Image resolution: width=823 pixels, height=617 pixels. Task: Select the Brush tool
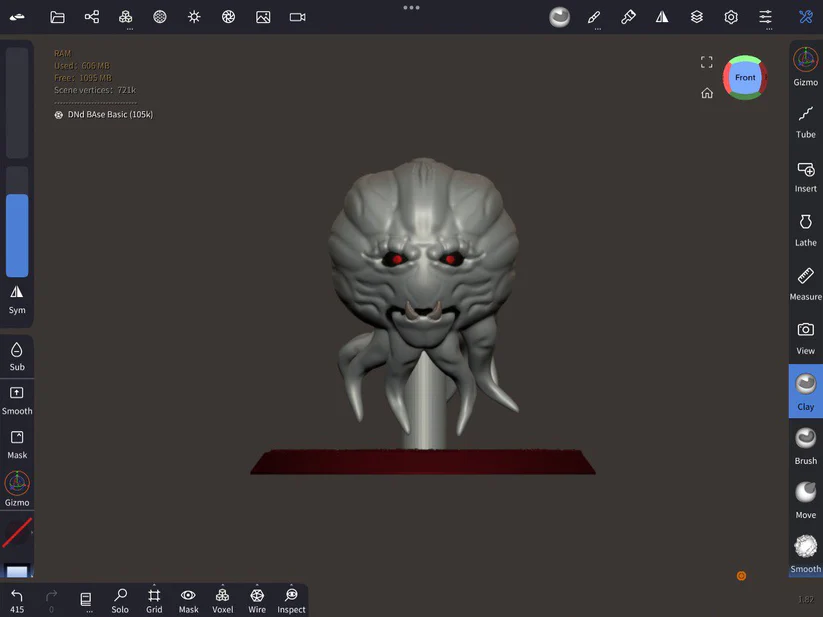click(806, 446)
